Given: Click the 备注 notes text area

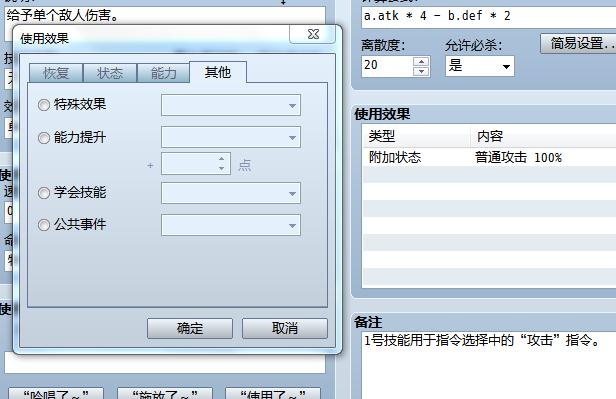Looking at the screenshot, I should point(488,365).
